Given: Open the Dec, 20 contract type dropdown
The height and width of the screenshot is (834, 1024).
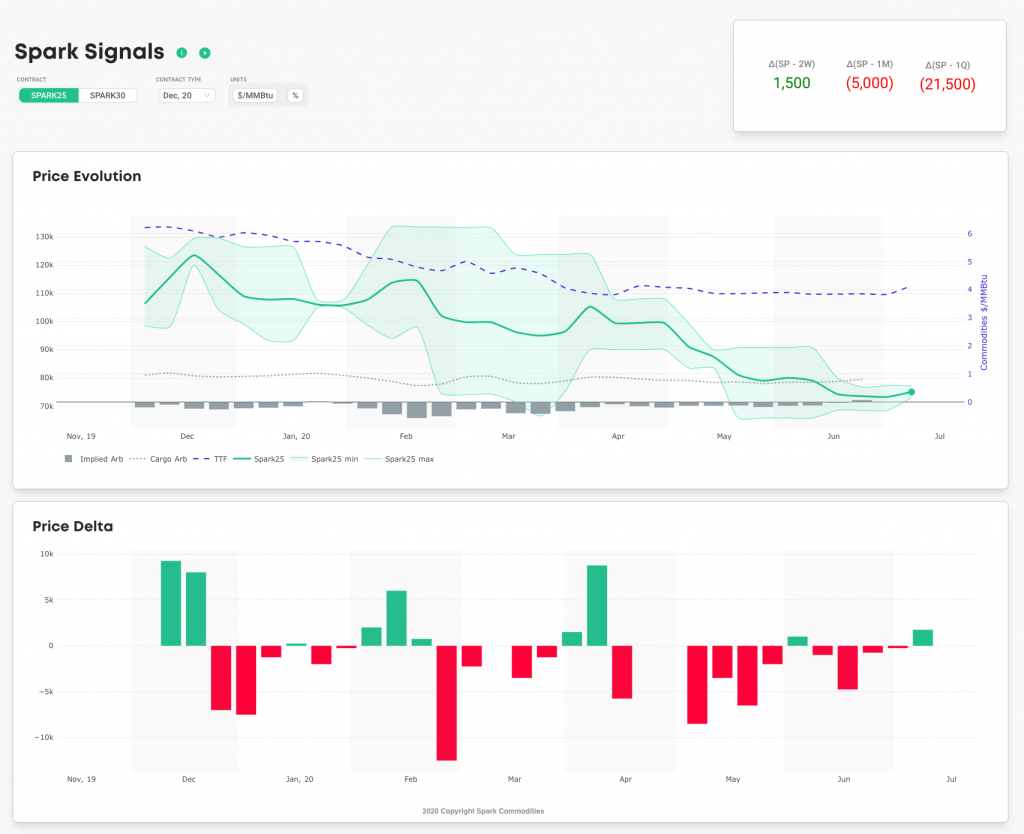Looking at the screenshot, I should (186, 95).
